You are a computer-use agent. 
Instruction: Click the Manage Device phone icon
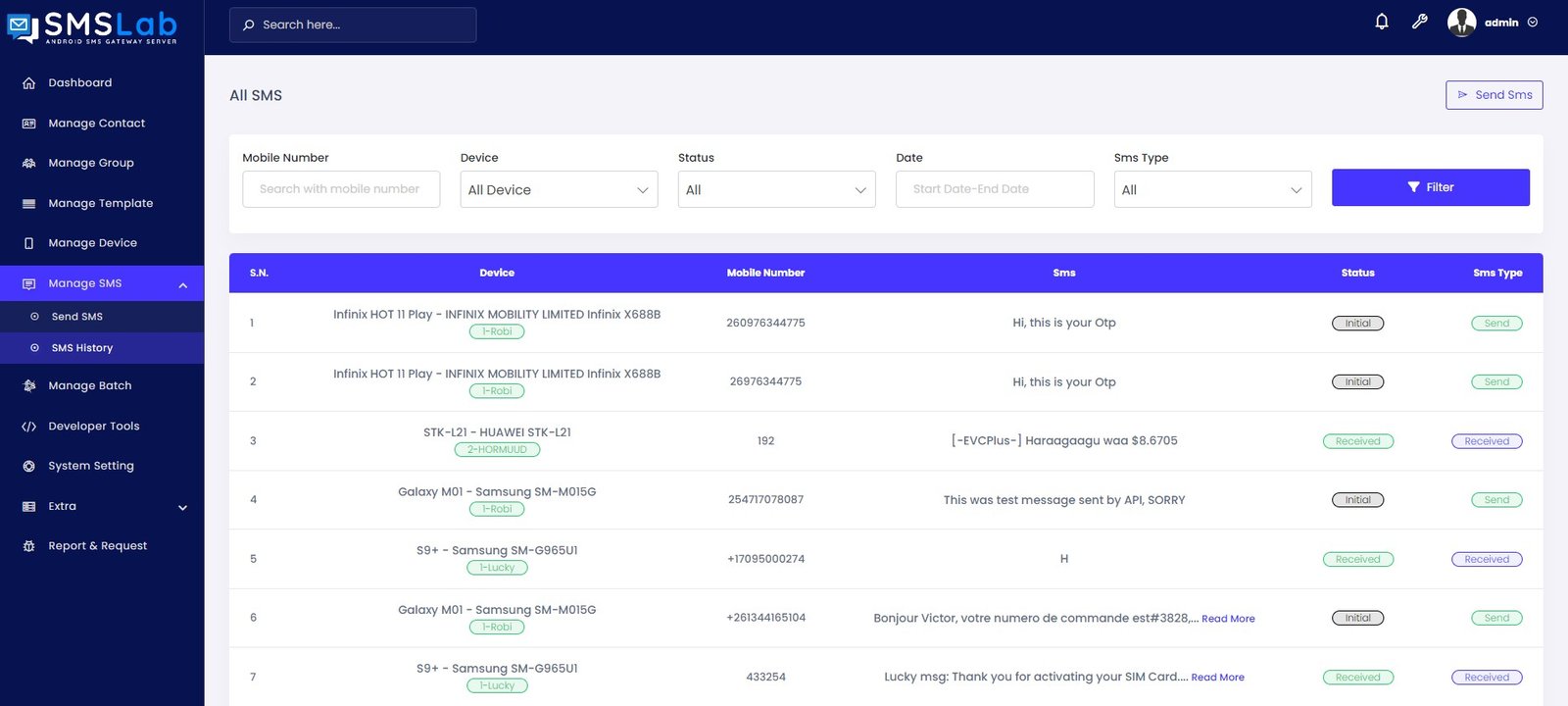pos(28,243)
